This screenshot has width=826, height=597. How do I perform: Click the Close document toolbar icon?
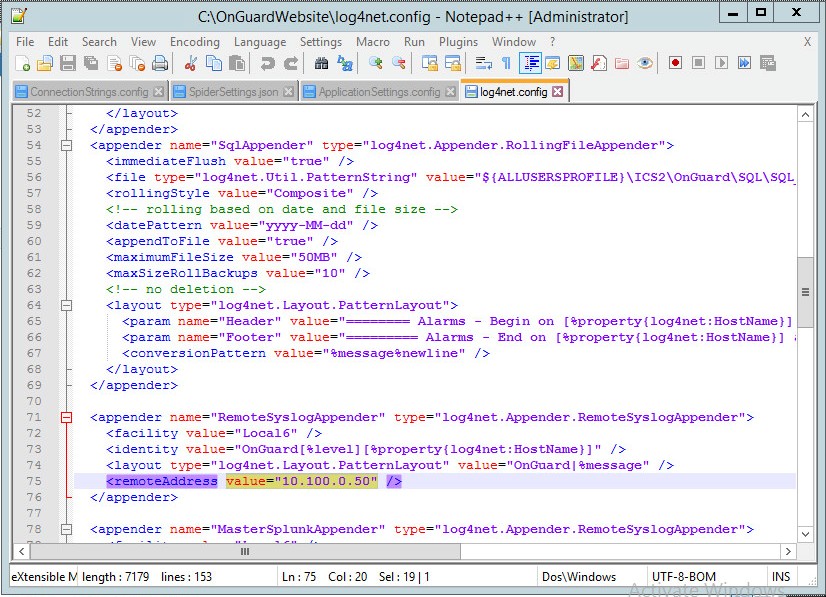114,63
